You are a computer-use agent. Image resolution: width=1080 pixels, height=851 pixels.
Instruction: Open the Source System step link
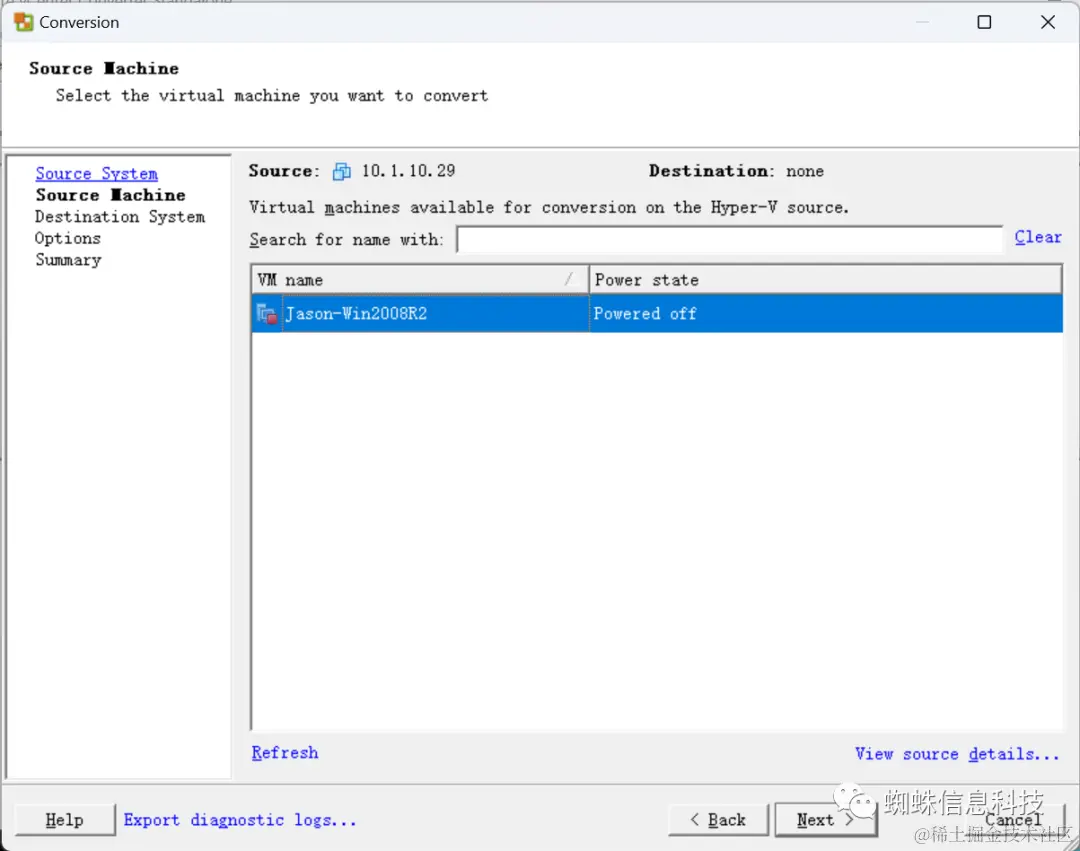pos(96,174)
